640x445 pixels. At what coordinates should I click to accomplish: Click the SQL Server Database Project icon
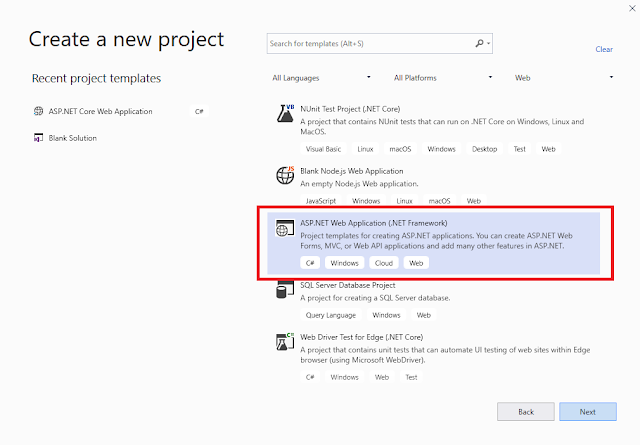(x=285, y=289)
